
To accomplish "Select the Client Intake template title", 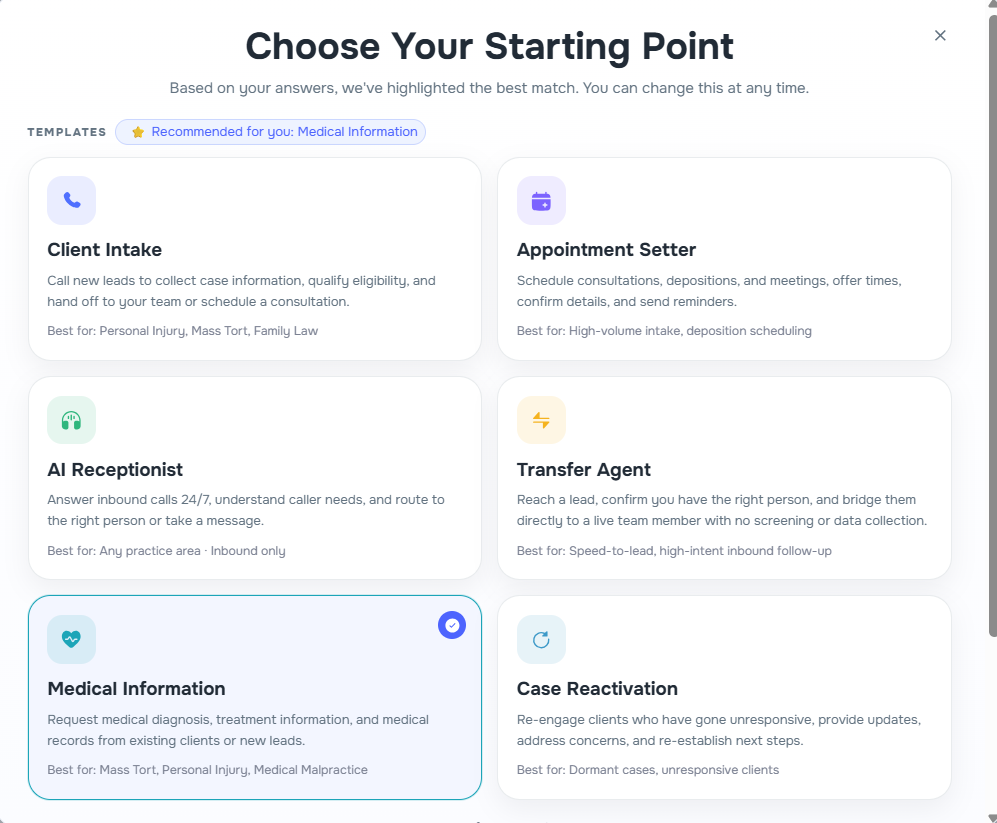I will click(x=105, y=250).
